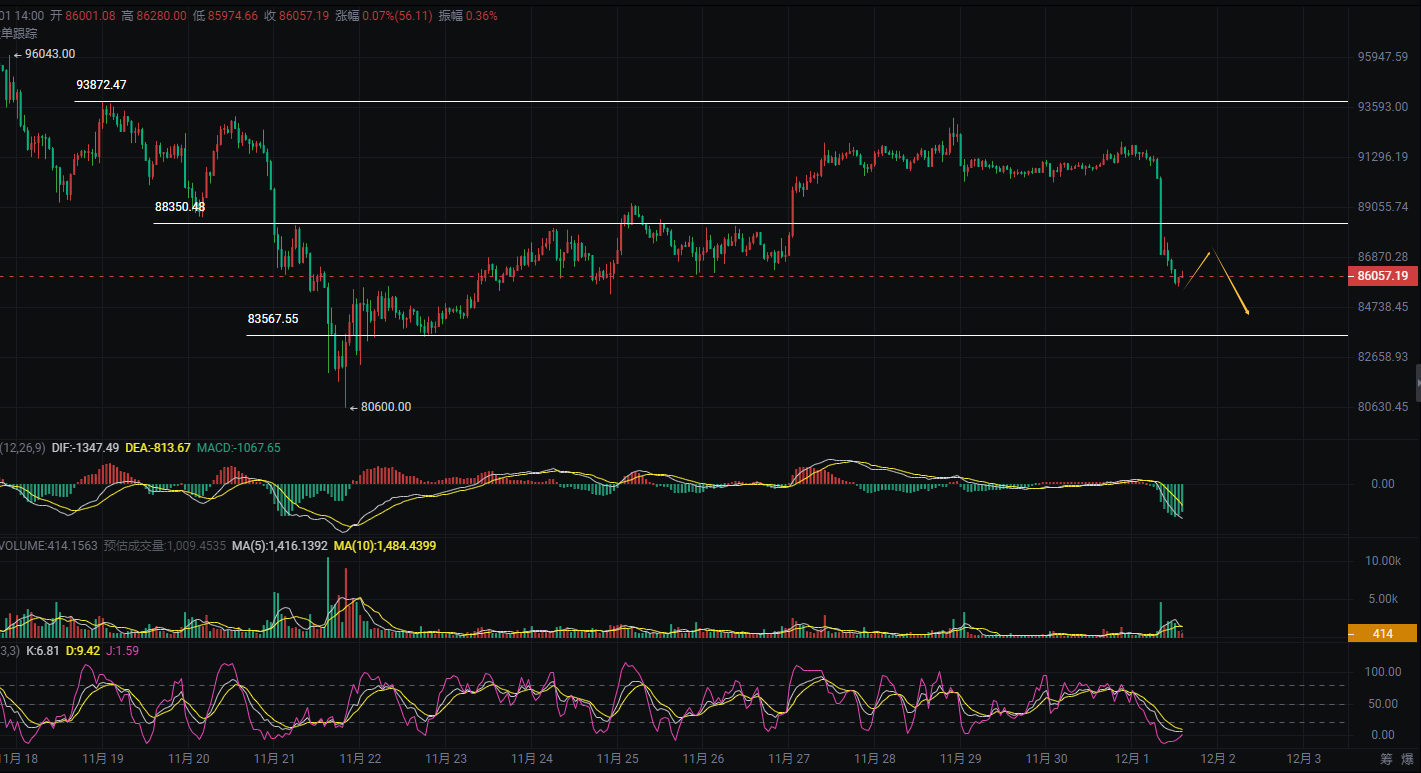The width and height of the screenshot is (1421, 773).
Task: Click the 筹 chip distribution button
Action: (x=1386, y=759)
